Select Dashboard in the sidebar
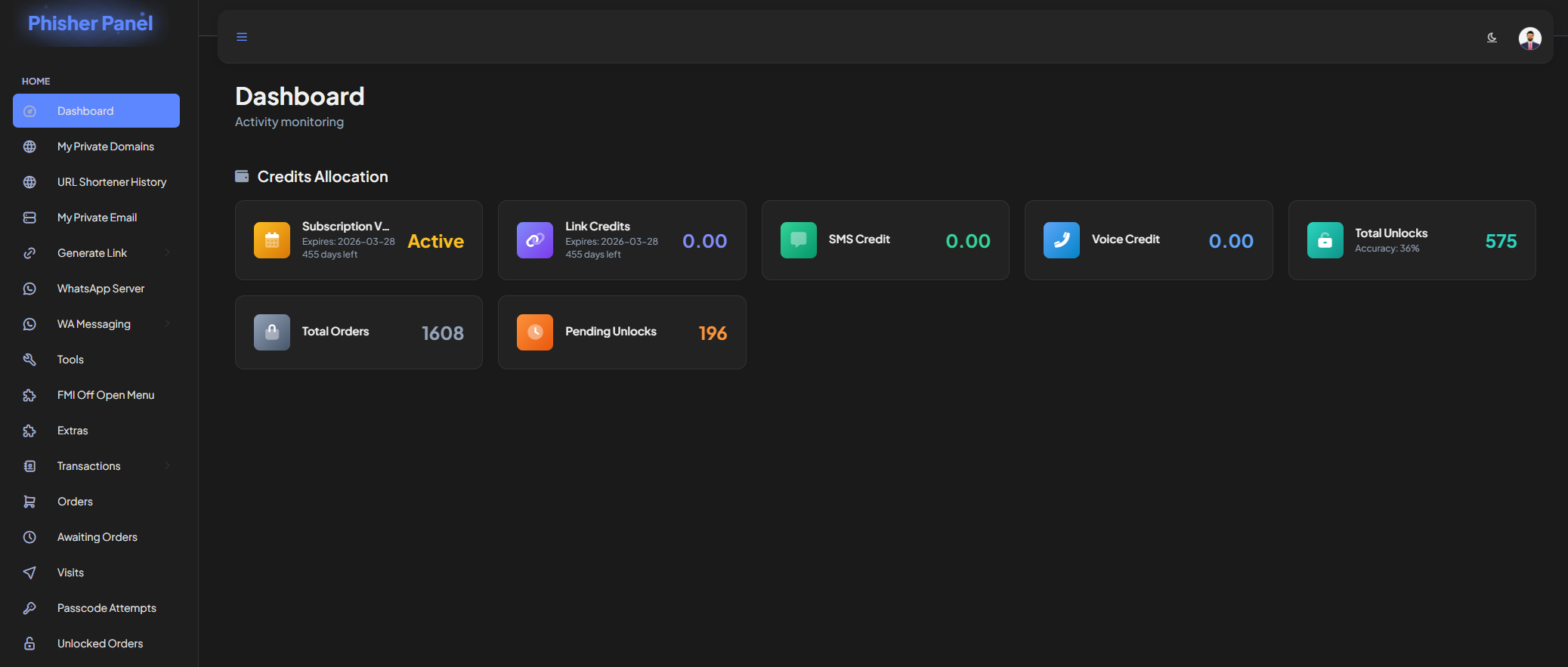 coord(96,111)
